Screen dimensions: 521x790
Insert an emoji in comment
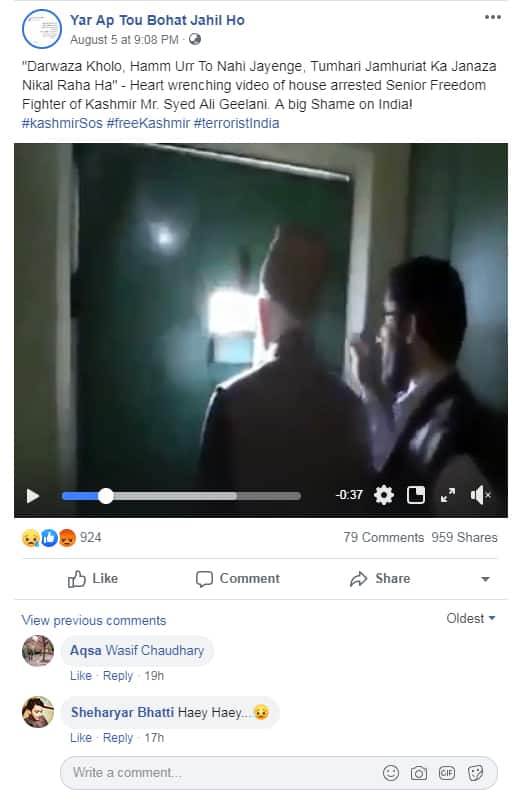(x=390, y=772)
